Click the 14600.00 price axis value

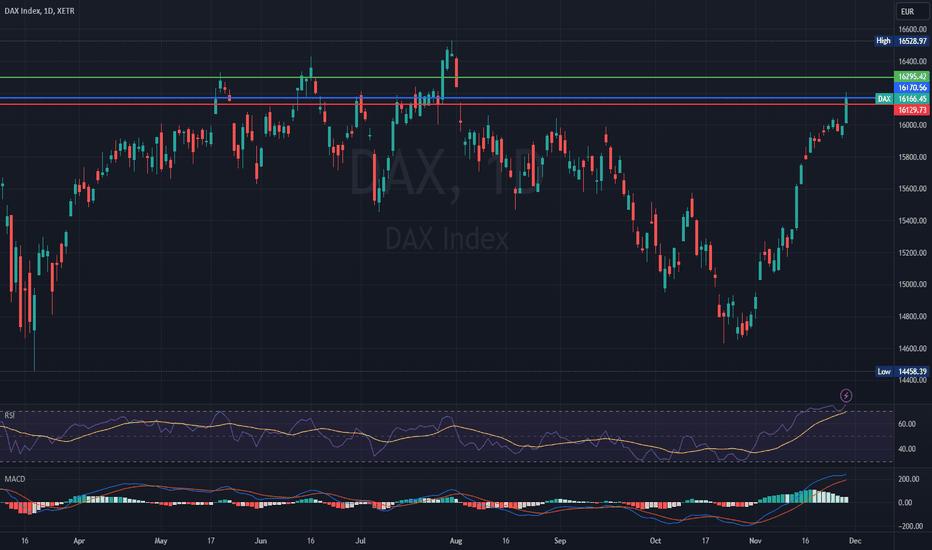tap(912, 348)
